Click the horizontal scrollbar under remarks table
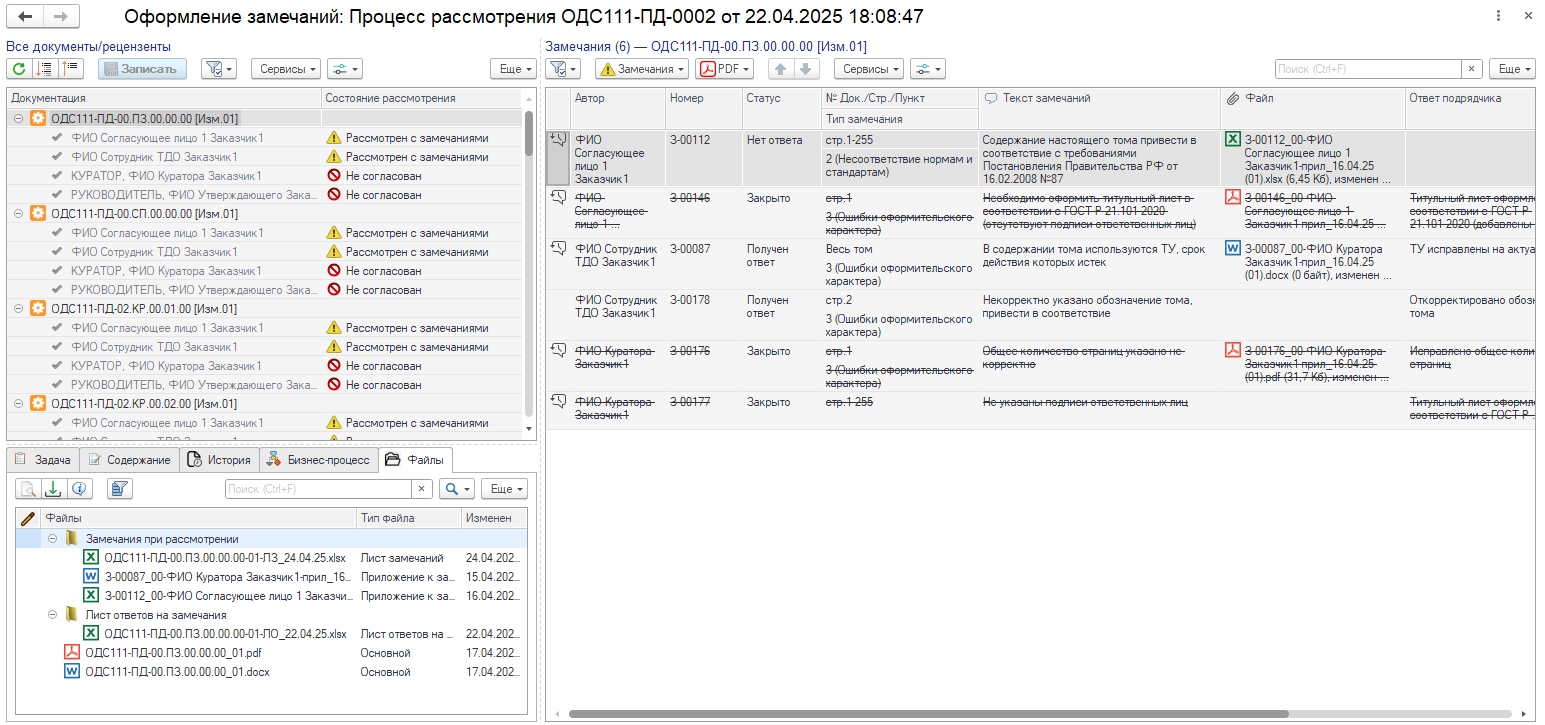Viewport: 1545px width, 725px height. point(927,714)
